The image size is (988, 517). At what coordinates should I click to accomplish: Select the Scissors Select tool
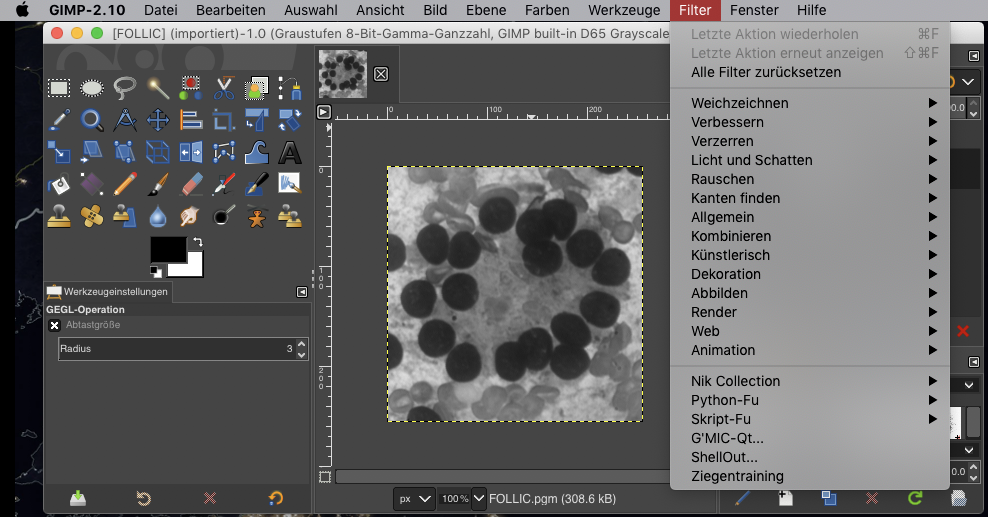tap(224, 89)
